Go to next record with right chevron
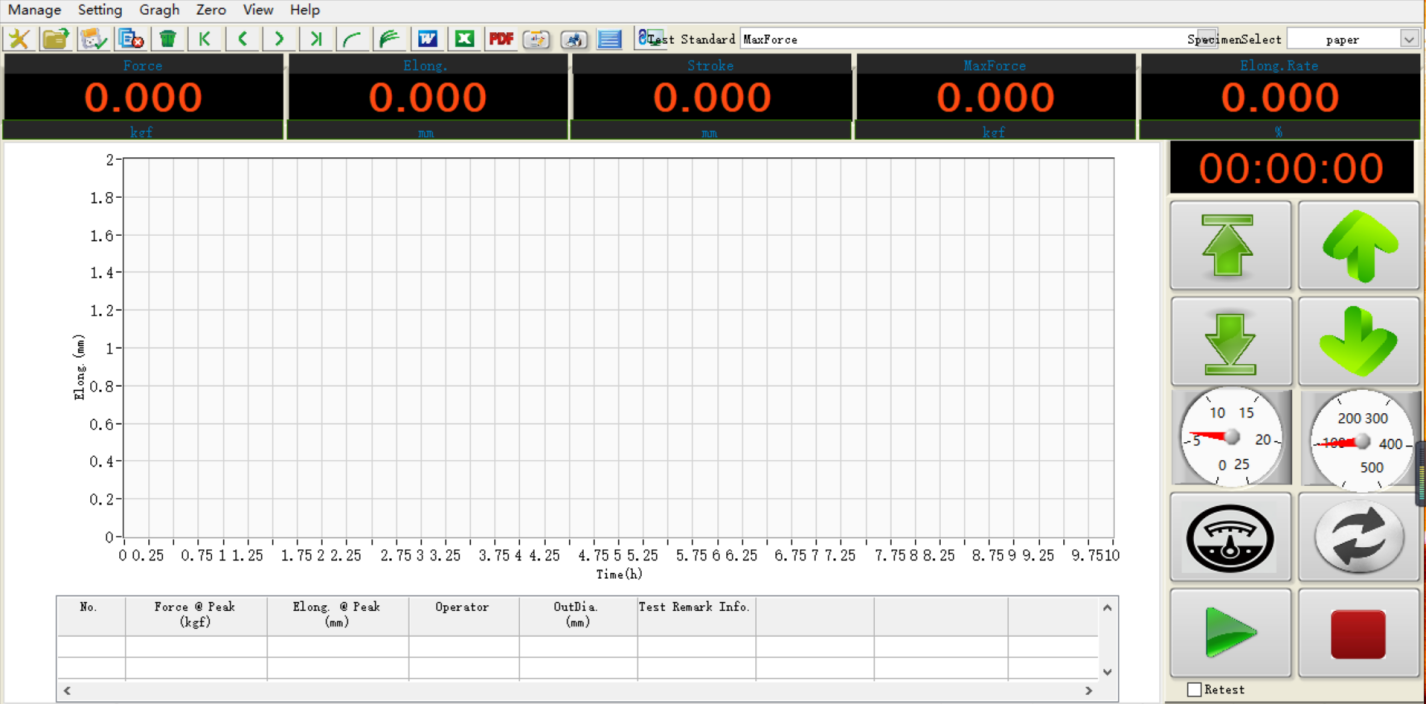This screenshot has height=704, width=1426. click(x=279, y=39)
